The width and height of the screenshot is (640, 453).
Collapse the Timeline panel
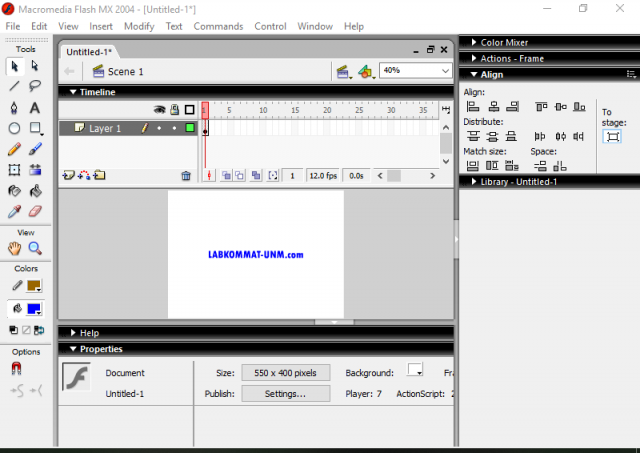point(73,92)
